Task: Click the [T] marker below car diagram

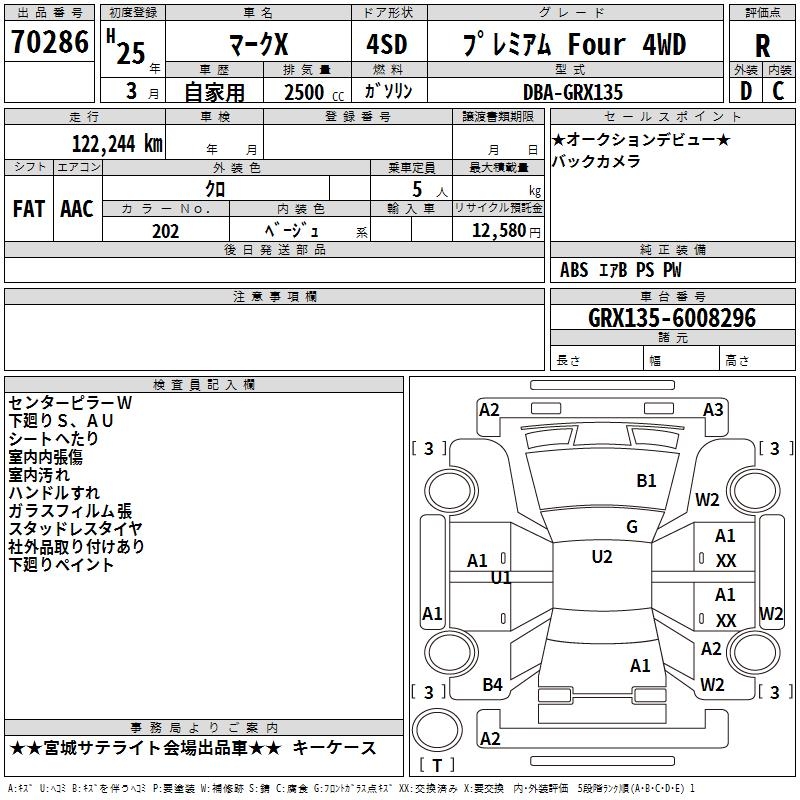Action: click(x=435, y=766)
